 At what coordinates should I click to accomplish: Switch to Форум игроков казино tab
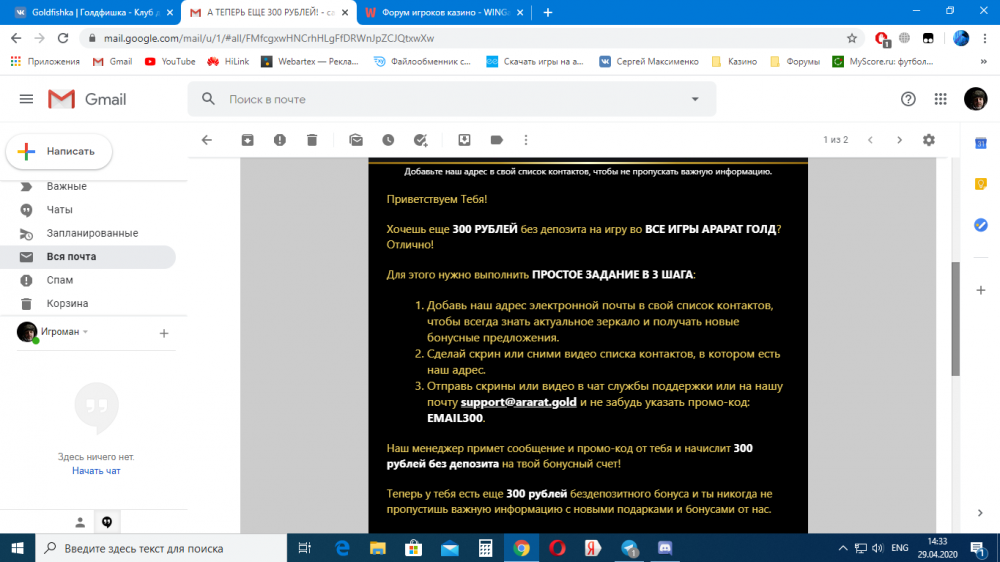point(444,12)
